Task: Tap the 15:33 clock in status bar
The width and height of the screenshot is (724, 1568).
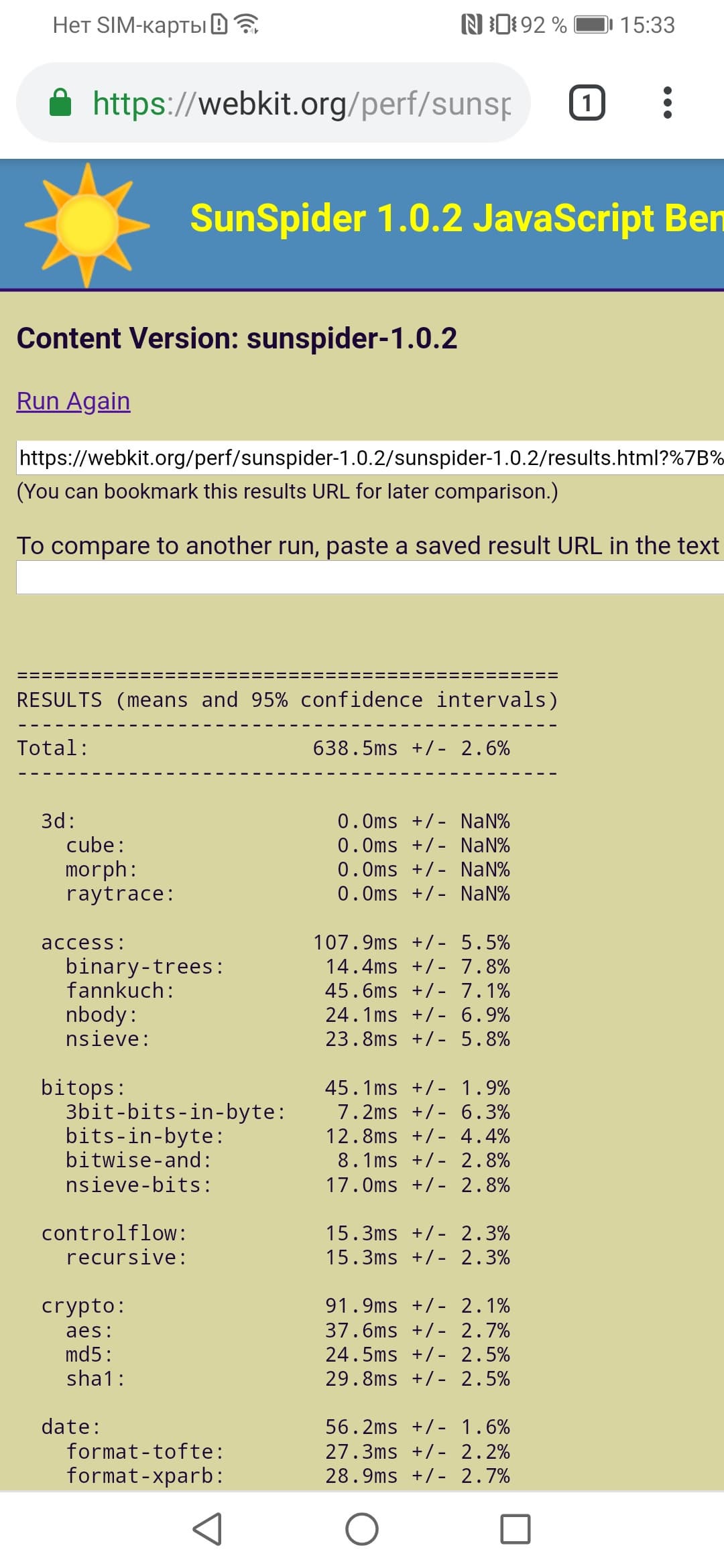Action: [x=647, y=25]
